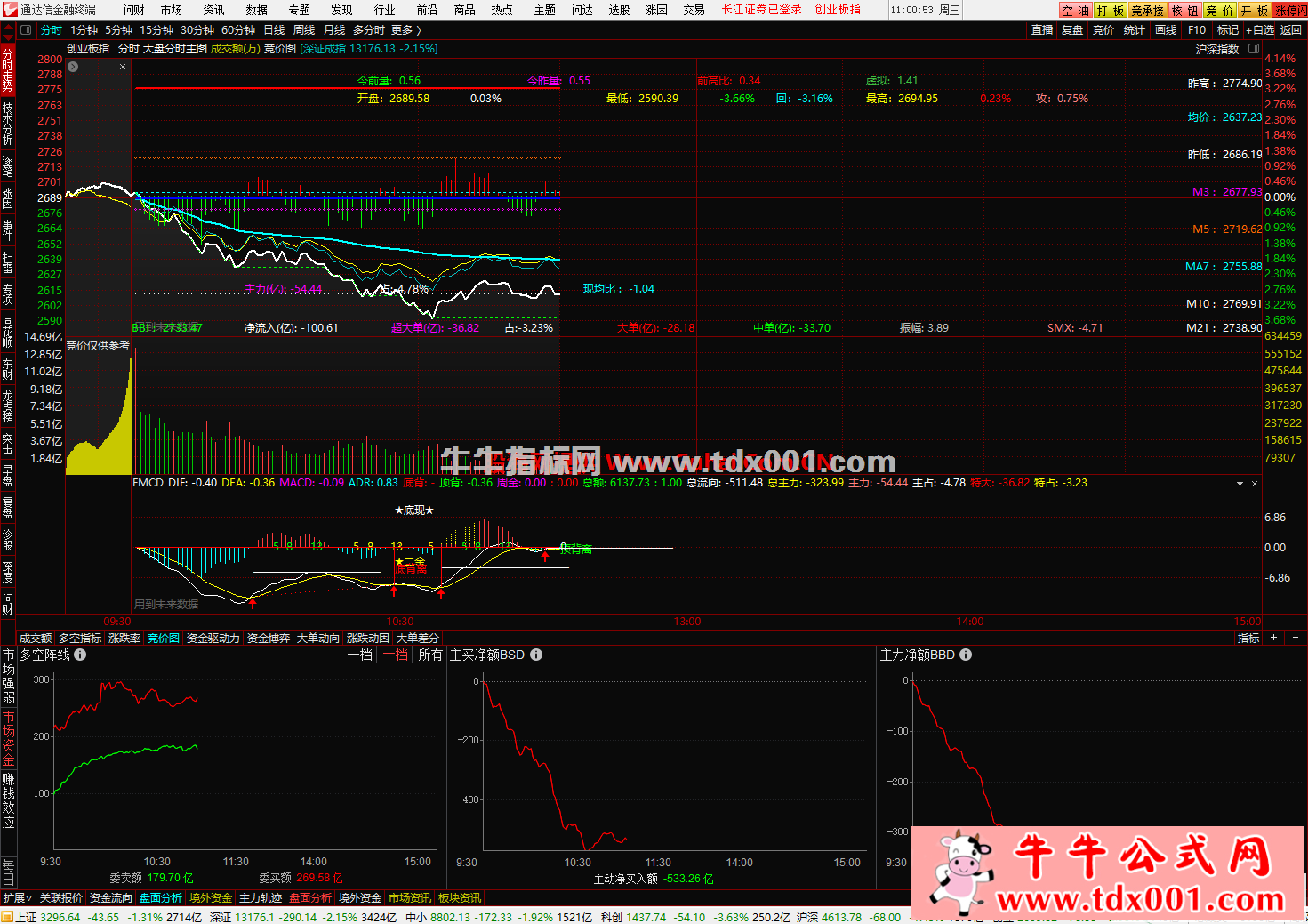
Task: Open 行业 menu
Action: click(384, 10)
